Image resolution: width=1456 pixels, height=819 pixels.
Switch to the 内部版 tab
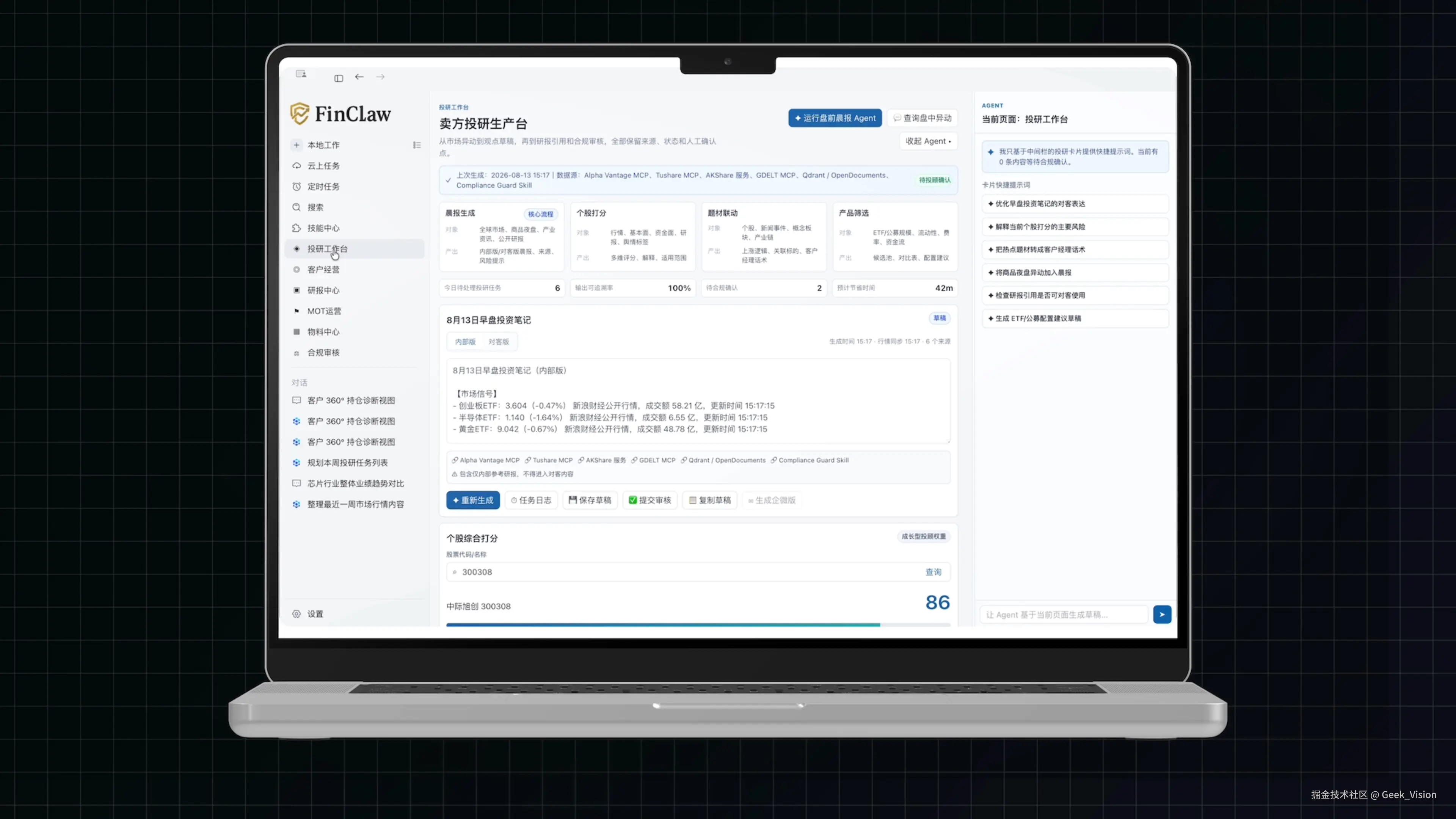coord(465,342)
